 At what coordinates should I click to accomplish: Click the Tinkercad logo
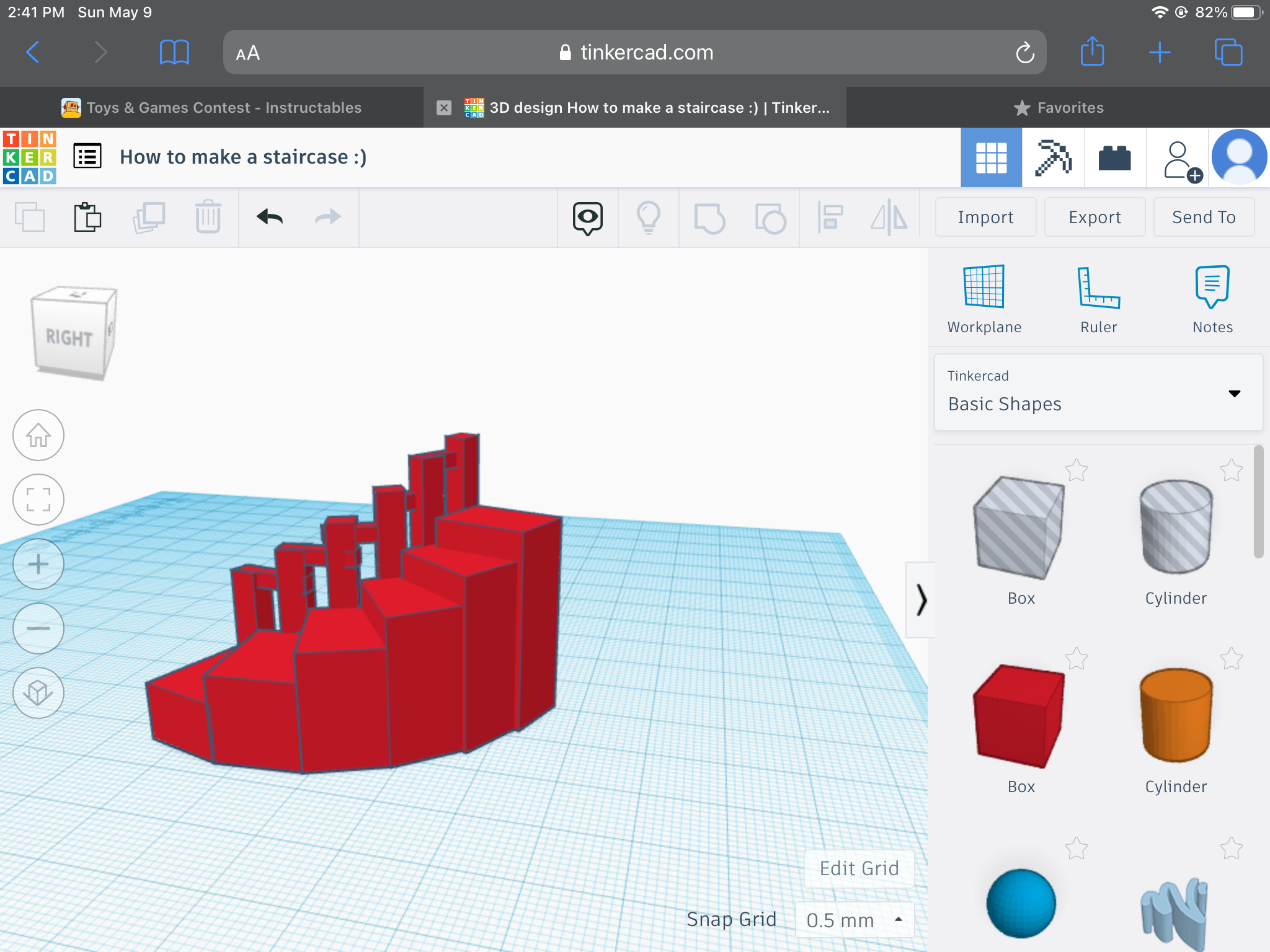(29, 157)
